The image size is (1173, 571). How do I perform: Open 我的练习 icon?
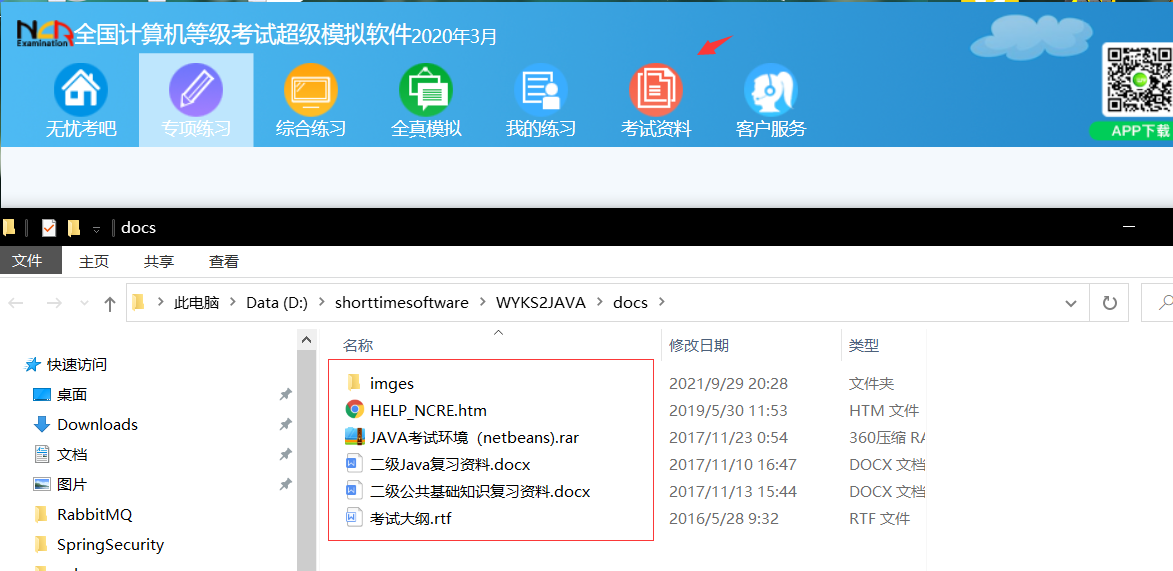pyautogui.click(x=541, y=91)
